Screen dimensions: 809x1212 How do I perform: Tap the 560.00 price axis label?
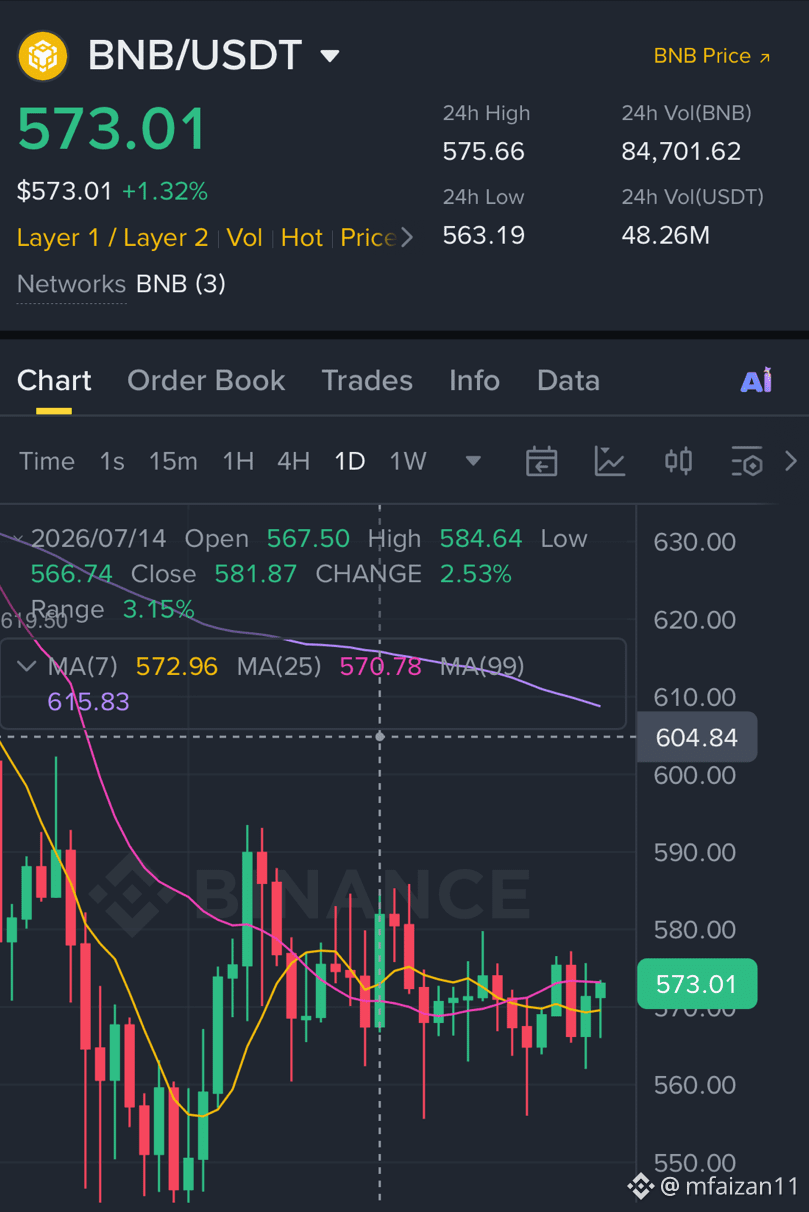[x=694, y=1085]
